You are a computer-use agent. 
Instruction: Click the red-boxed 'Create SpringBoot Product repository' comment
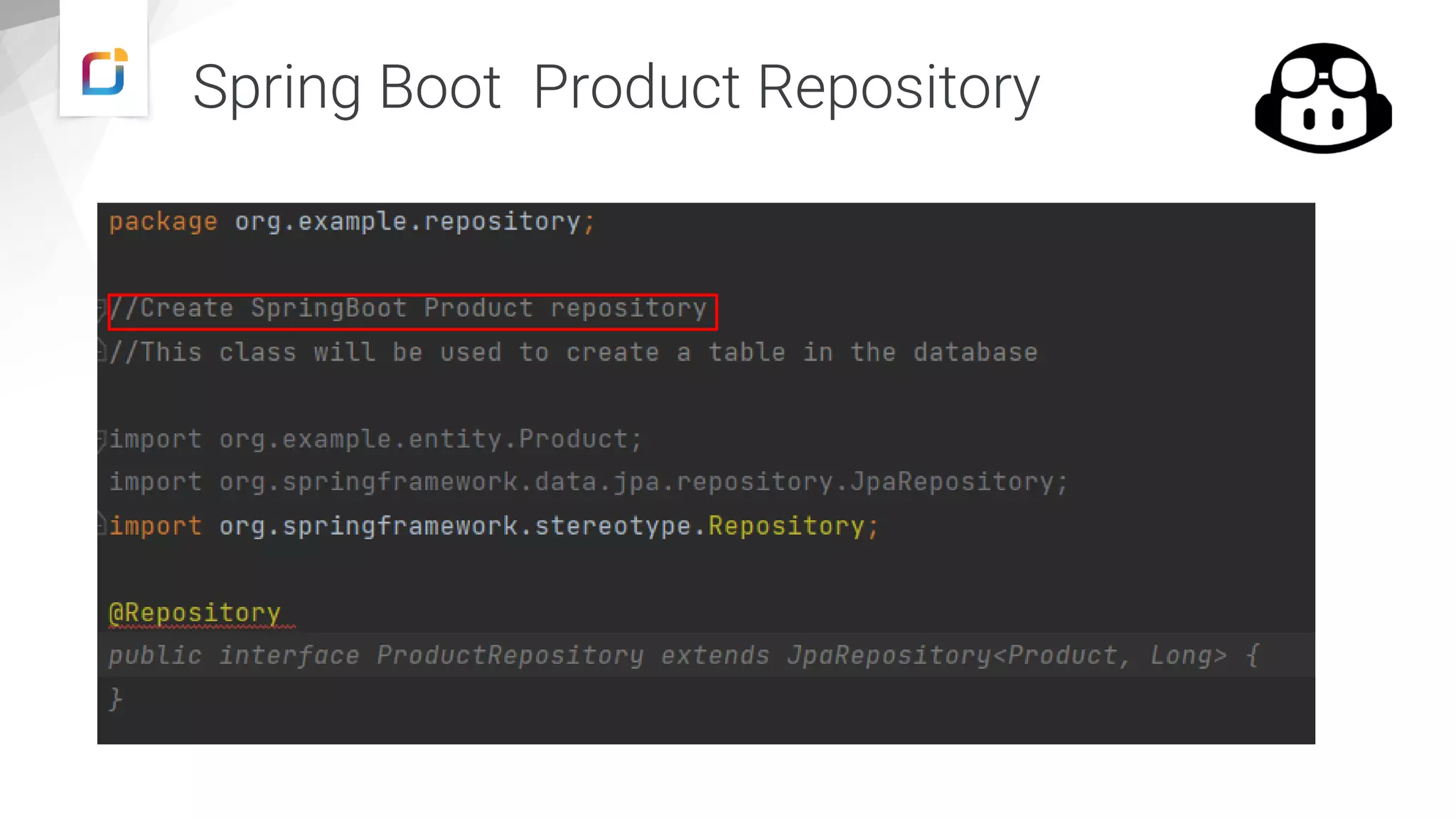412,309
